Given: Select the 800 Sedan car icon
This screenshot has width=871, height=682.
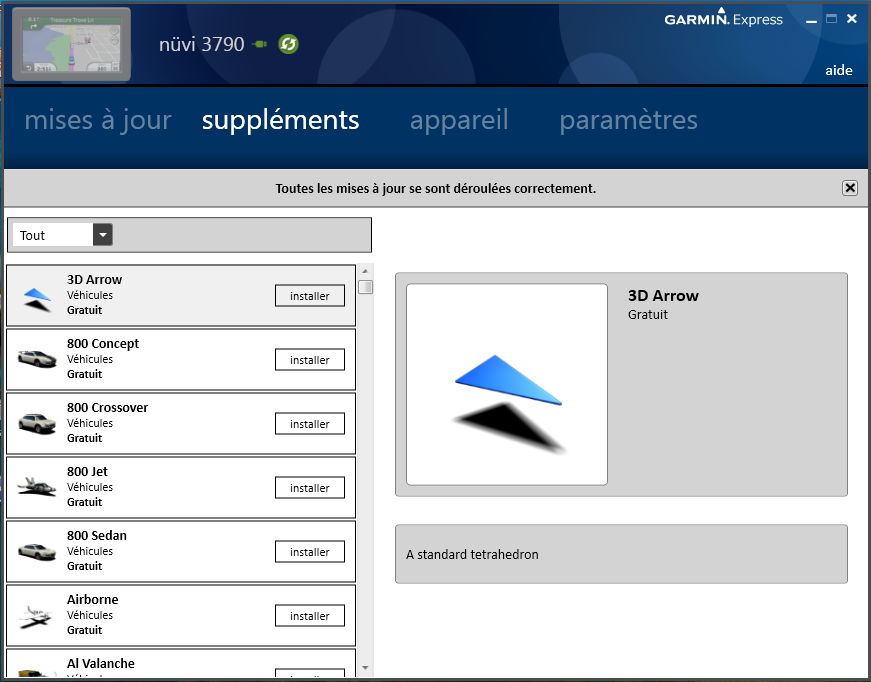Looking at the screenshot, I should coord(37,551).
